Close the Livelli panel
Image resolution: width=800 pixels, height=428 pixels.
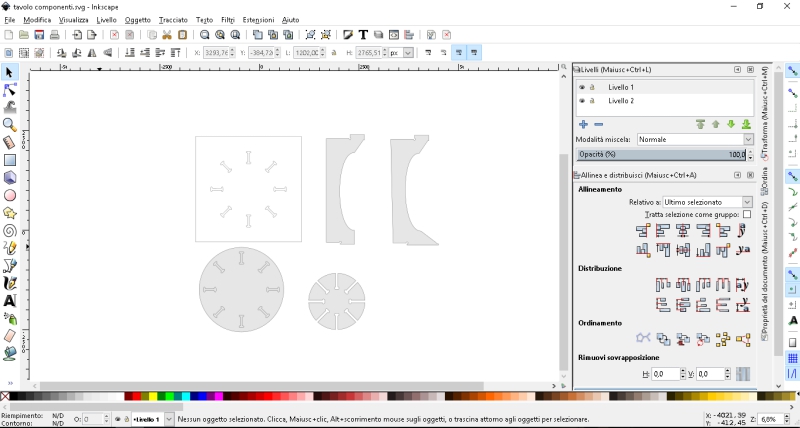tap(751, 69)
